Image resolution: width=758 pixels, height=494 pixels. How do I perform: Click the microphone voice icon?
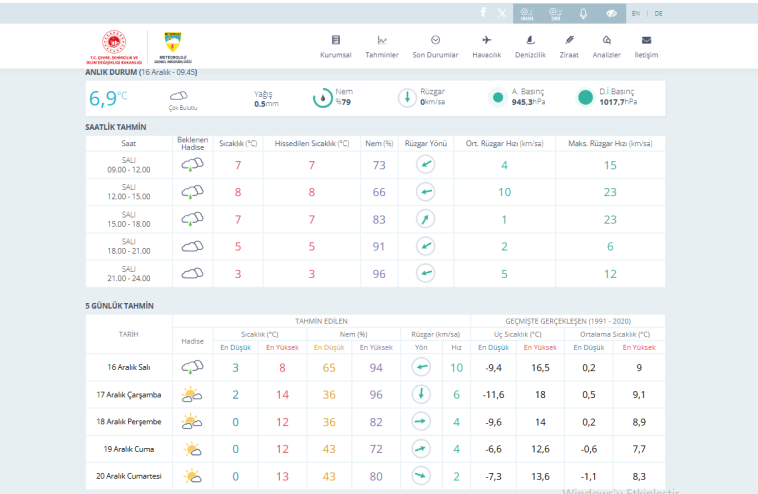click(583, 13)
